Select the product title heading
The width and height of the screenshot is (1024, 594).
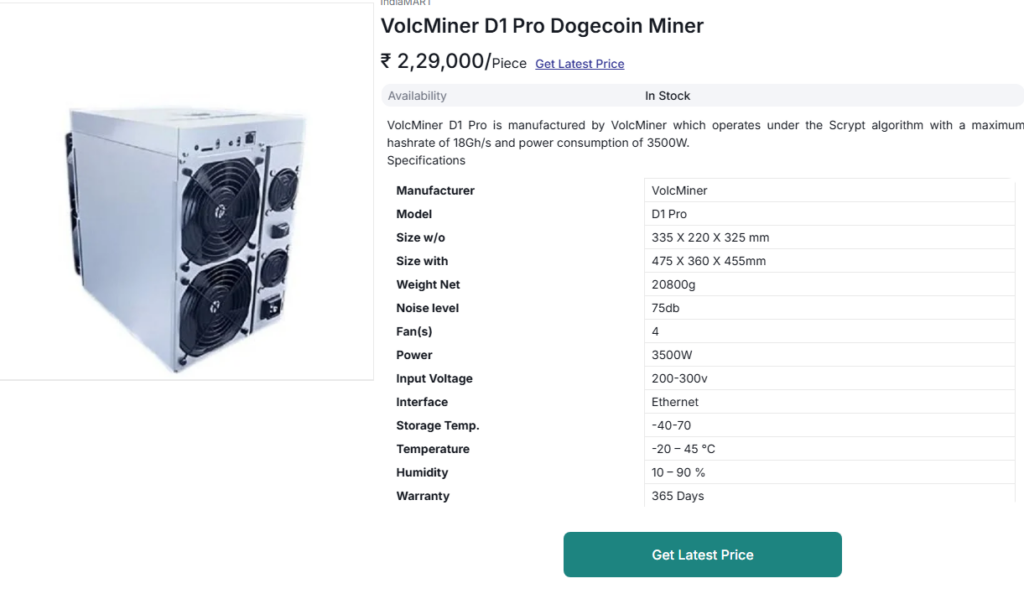[x=542, y=26]
